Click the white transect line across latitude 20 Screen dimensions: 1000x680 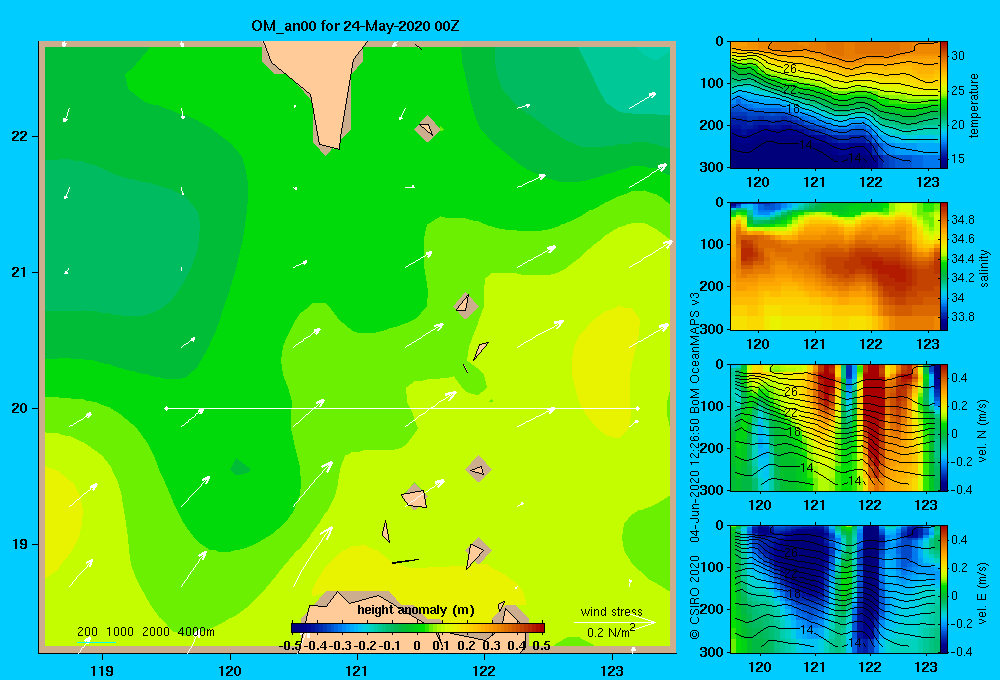[x=402, y=408]
